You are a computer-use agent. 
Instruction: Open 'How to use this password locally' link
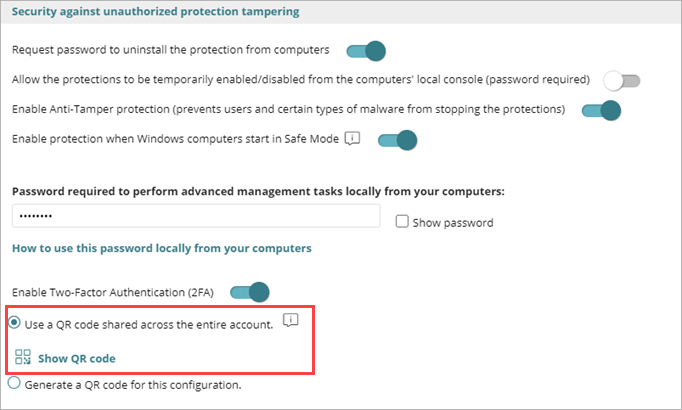(161, 248)
